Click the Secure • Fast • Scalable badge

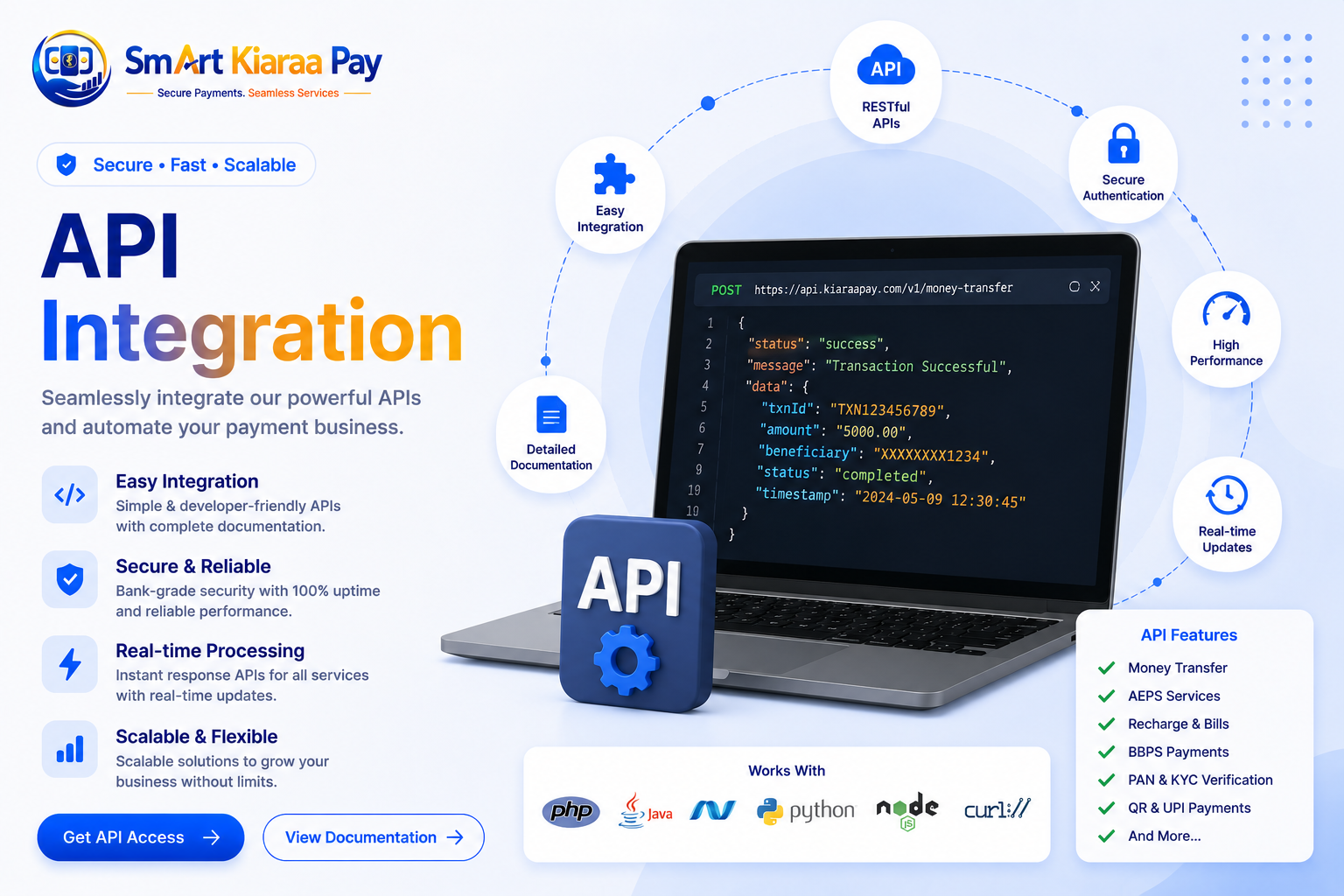coord(176,164)
